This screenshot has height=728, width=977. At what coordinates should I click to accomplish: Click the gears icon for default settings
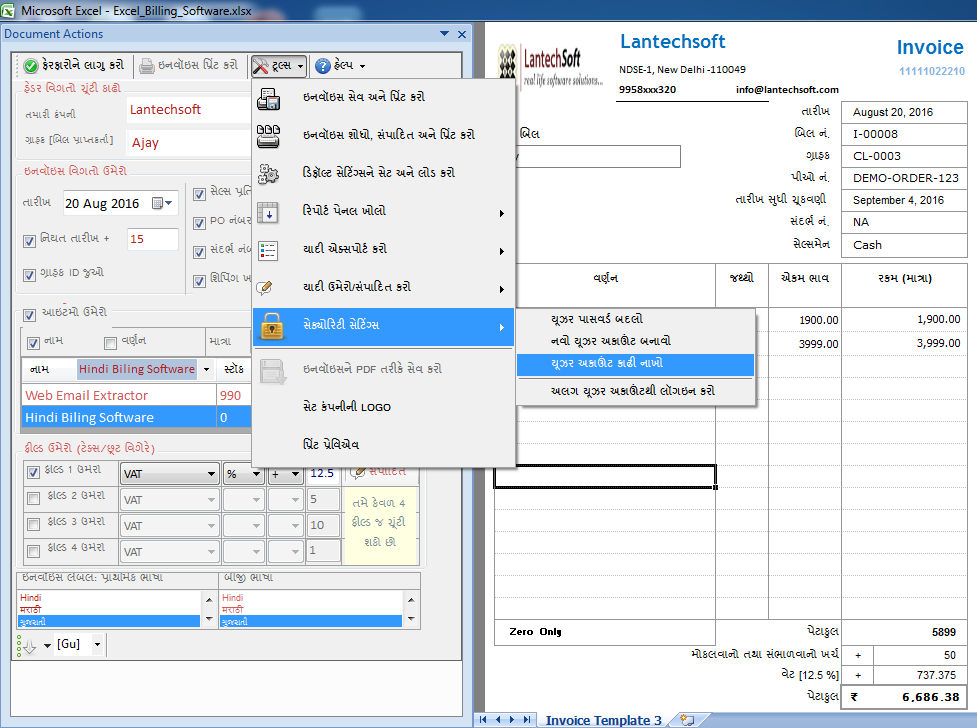click(269, 174)
